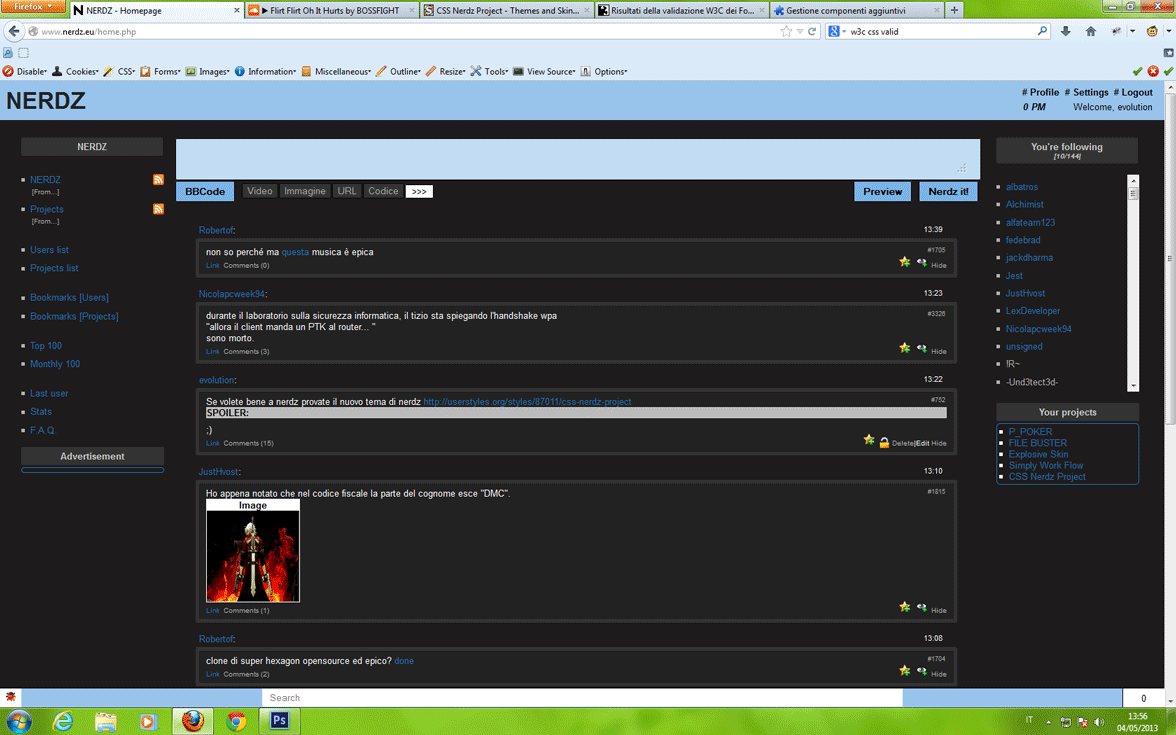Screen dimensions: 1176x735
Task: Click the quote icon on JustHvost's post
Action: click(x=921, y=607)
